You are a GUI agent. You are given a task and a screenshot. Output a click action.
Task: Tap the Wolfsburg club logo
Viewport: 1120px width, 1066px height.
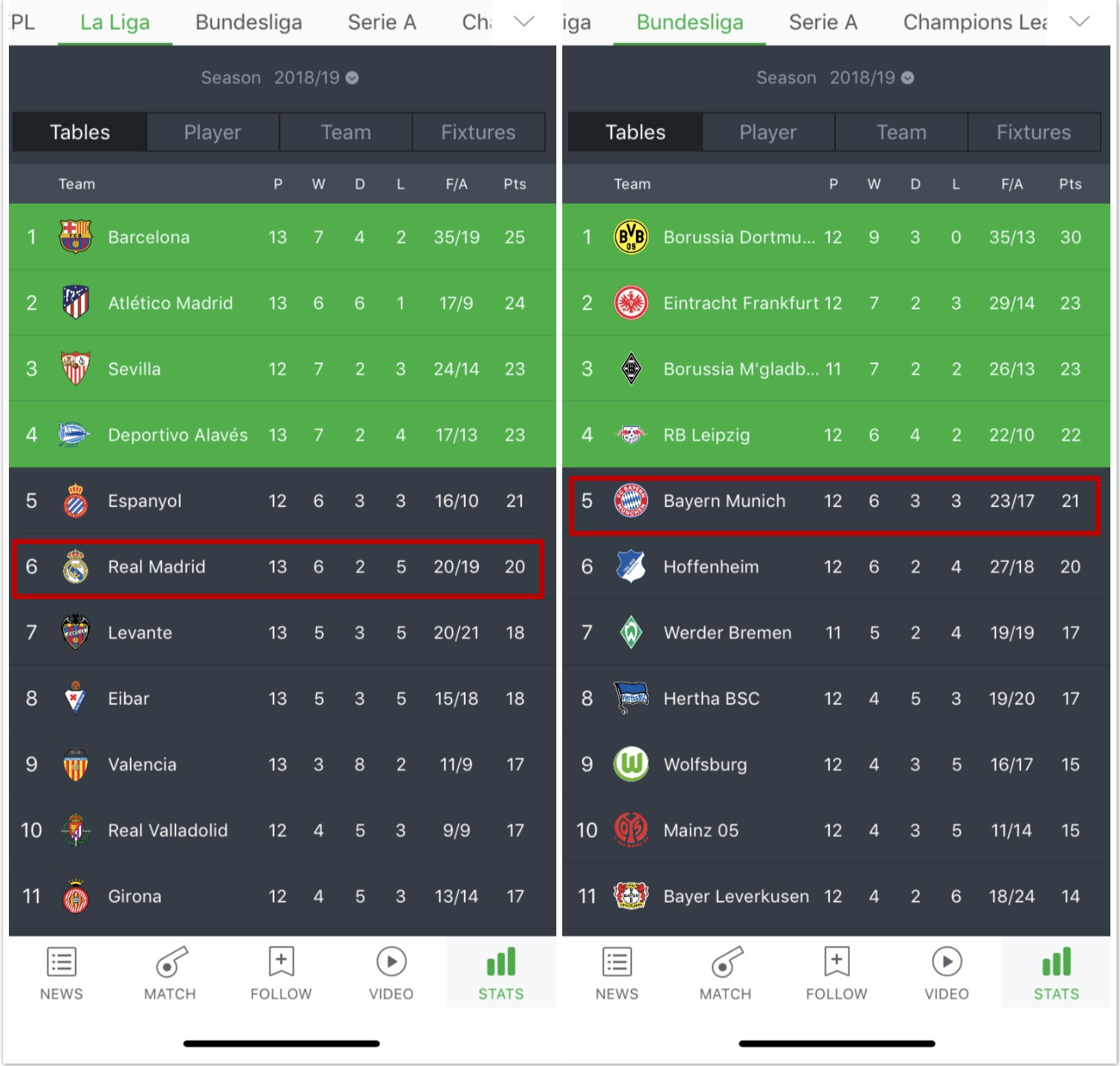631,764
